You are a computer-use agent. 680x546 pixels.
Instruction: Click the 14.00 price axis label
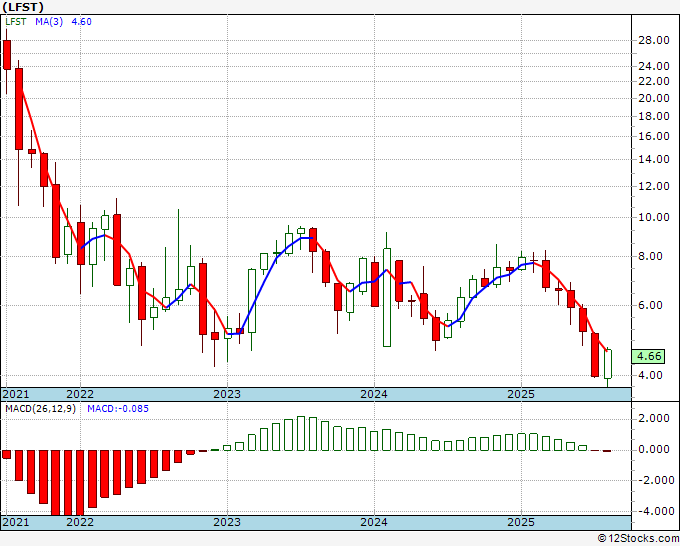(654, 159)
